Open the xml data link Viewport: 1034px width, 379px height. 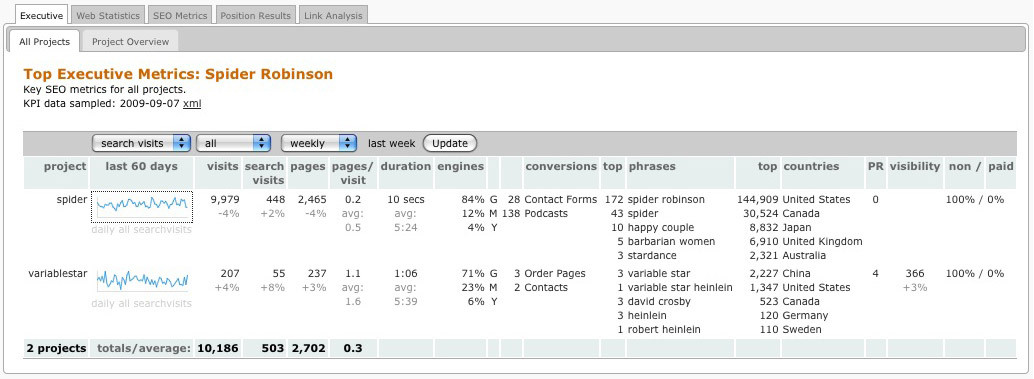[192, 103]
